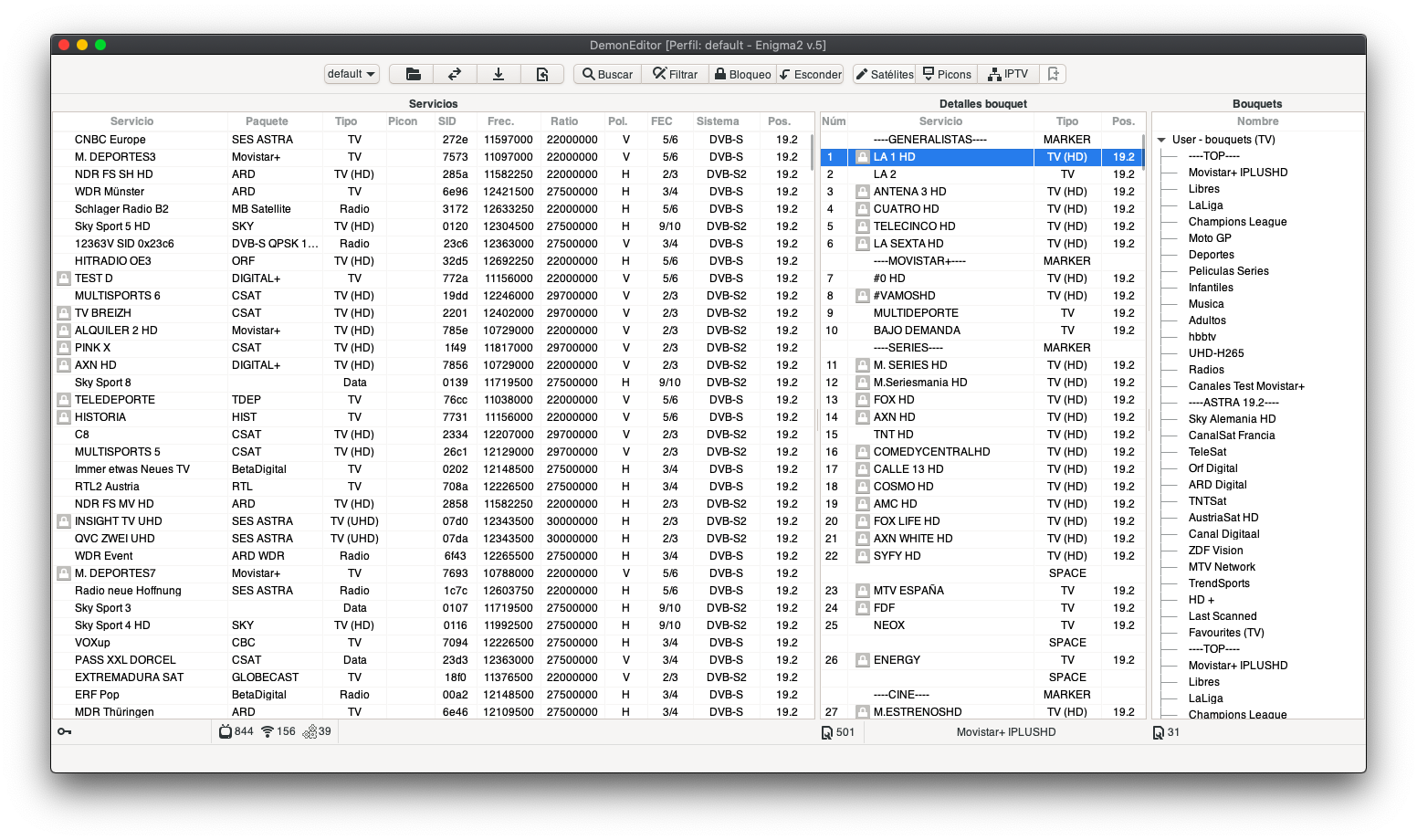Sort services by the Frec. column header
Image resolution: width=1417 pixels, height=840 pixels.
coord(500,121)
